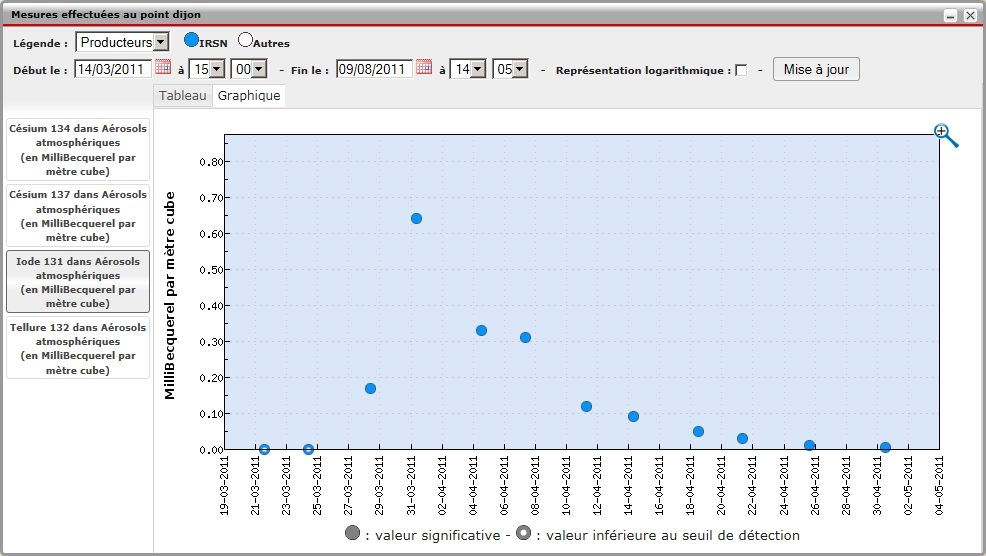Click the data point near 0.05 on 18-04-2011
Image resolution: width=986 pixels, height=556 pixels.
[x=698, y=431]
